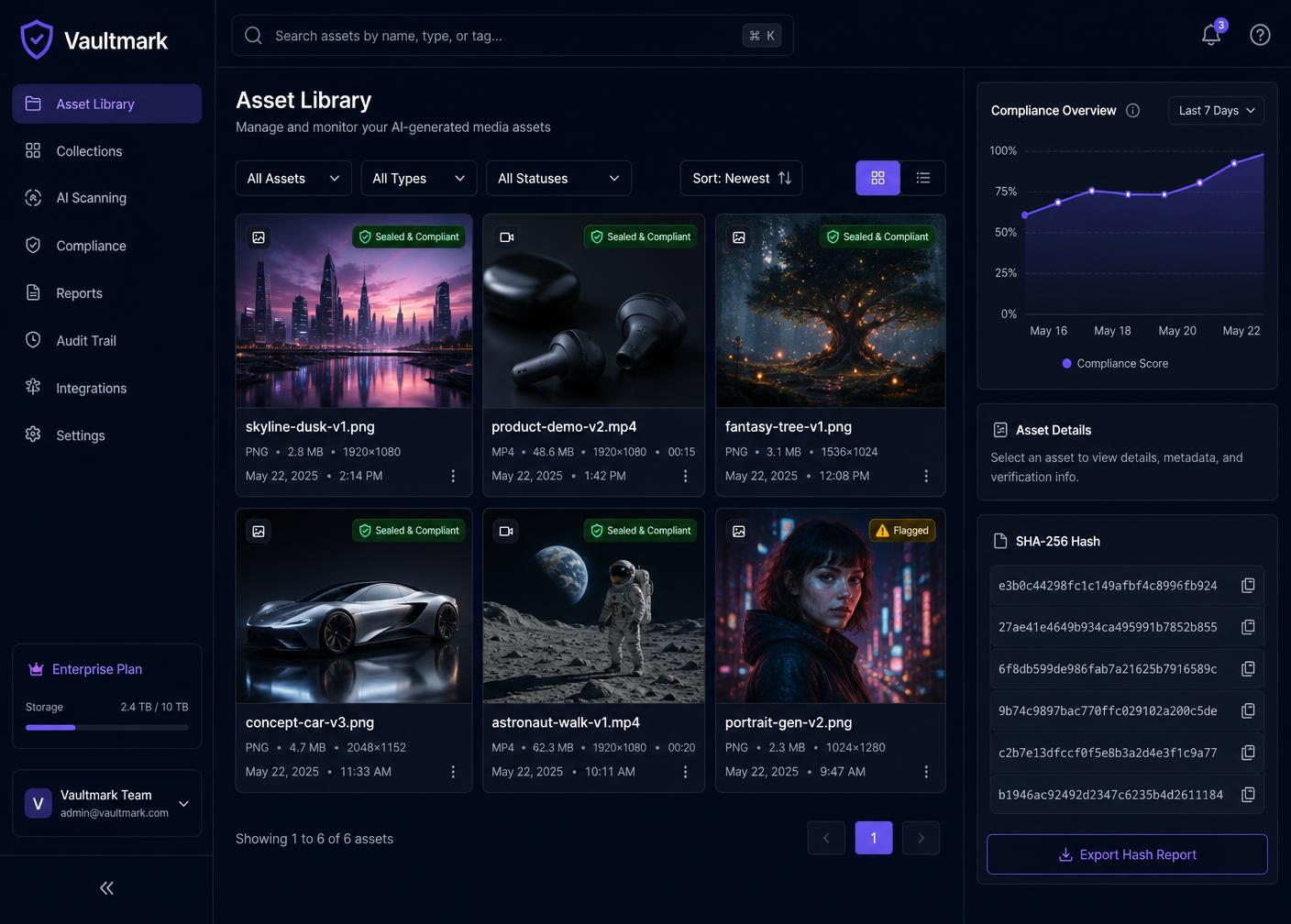Copy hash starting with 9b74c9897bac
This screenshot has width=1291, height=924.
tap(1248, 711)
